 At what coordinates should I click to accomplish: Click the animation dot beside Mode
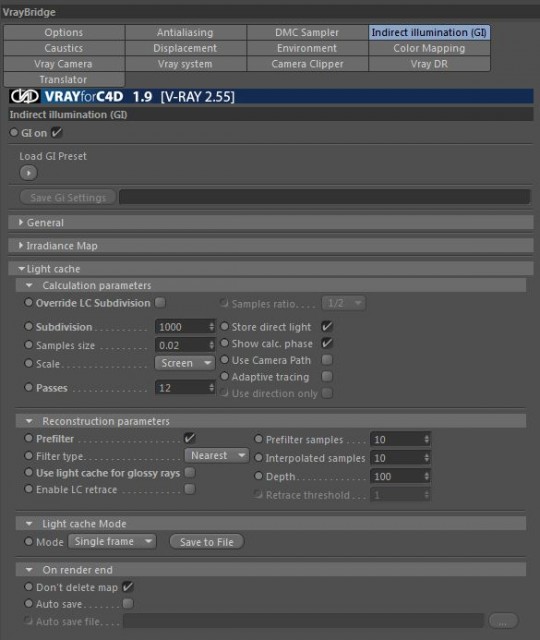pyautogui.click(x=28, y=541)
